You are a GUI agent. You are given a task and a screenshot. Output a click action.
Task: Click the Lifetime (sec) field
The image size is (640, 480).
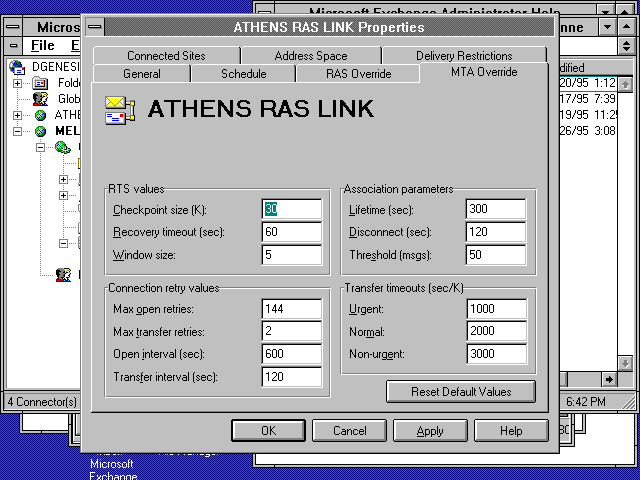pyautogui.click(x=496, y=209)
